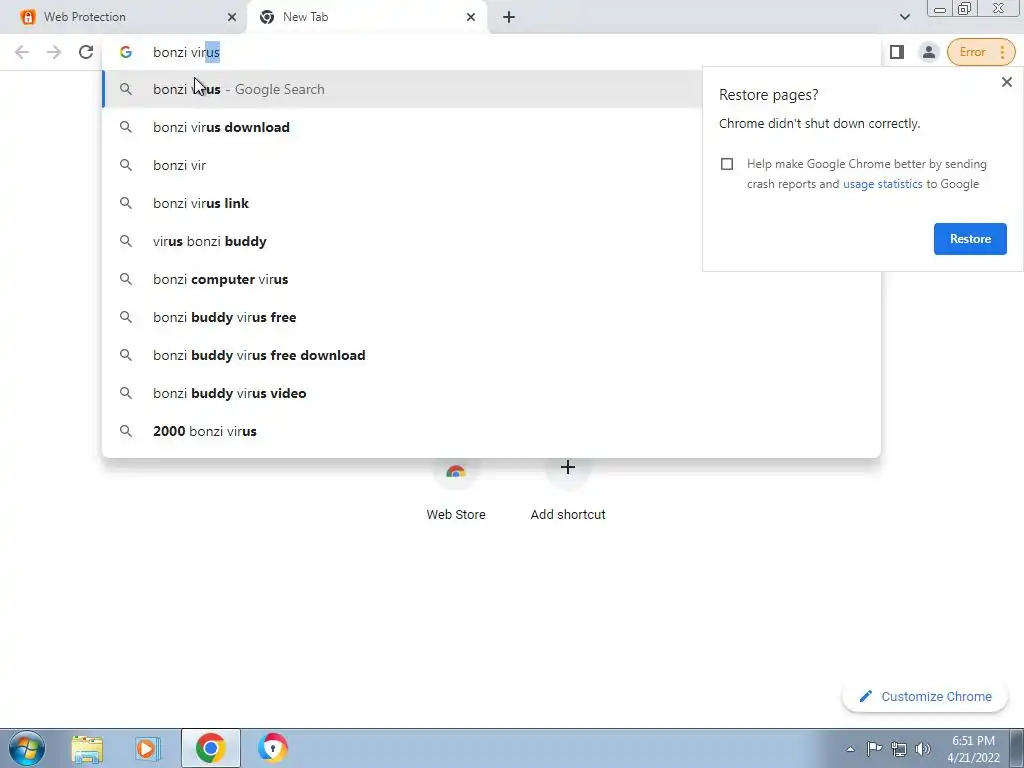Image resolution: width=1024 pixels, height=768 pixels.
Task: Open the volume speaker tray icon
Action: [x=923, y=749]
